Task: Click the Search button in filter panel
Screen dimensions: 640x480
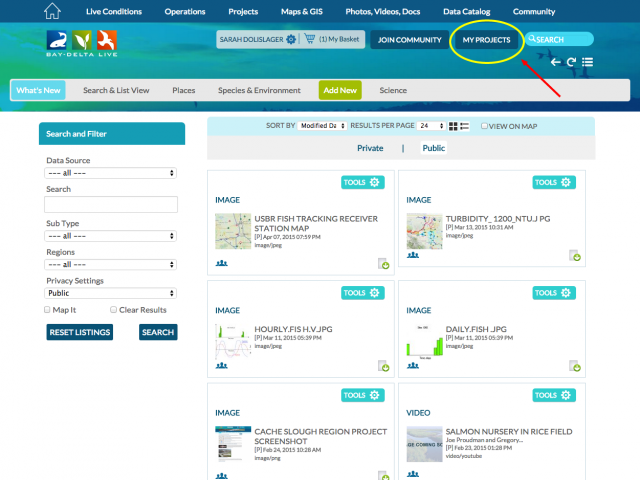Action: (x=158, y=332)
